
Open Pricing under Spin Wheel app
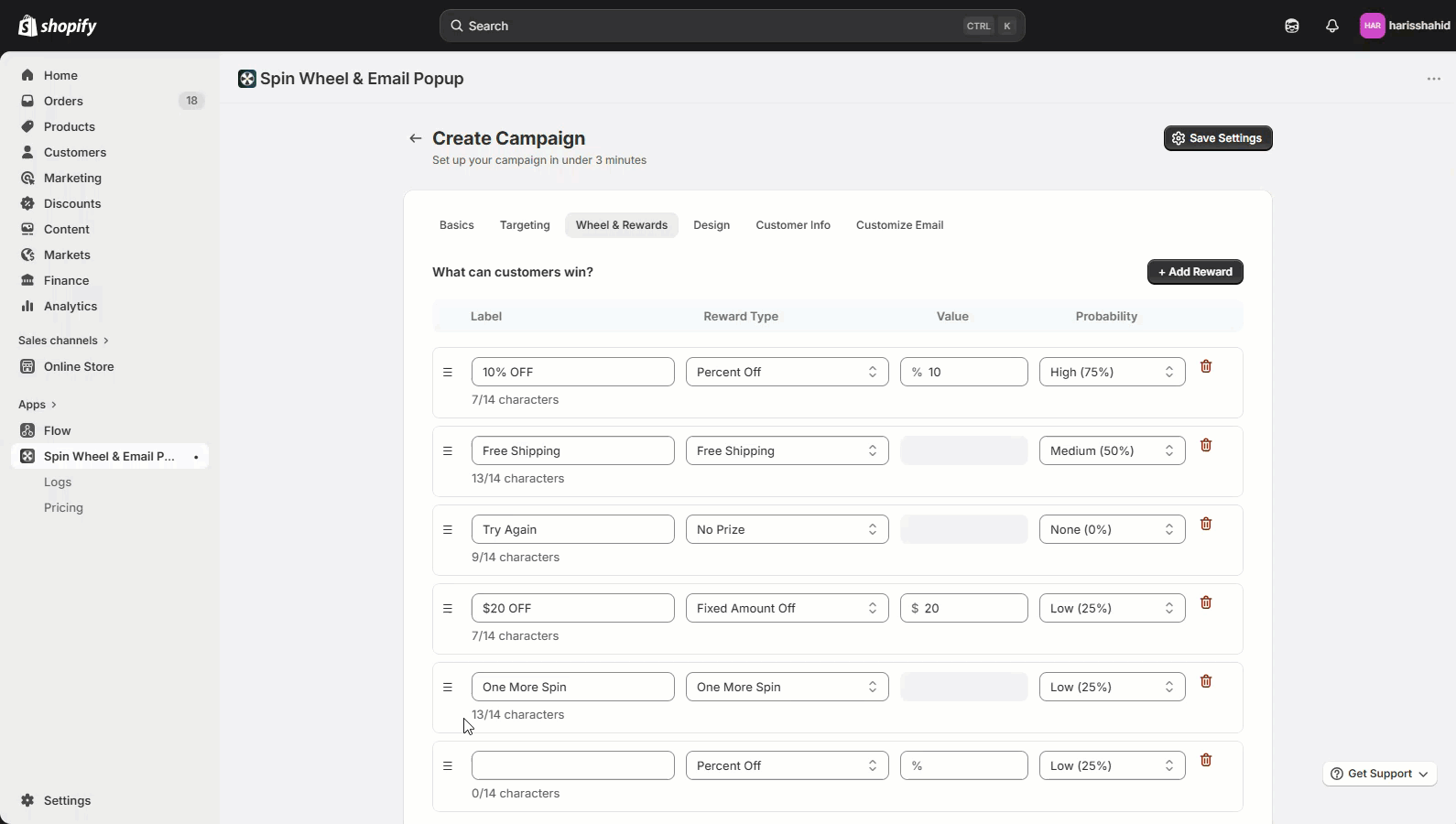coord(63,507)
